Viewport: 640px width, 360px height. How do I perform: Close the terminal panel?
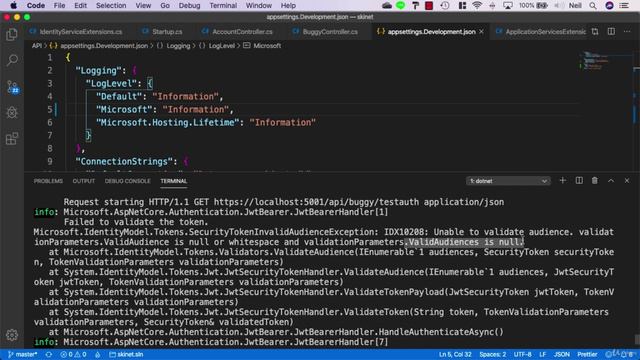[627, 180]
